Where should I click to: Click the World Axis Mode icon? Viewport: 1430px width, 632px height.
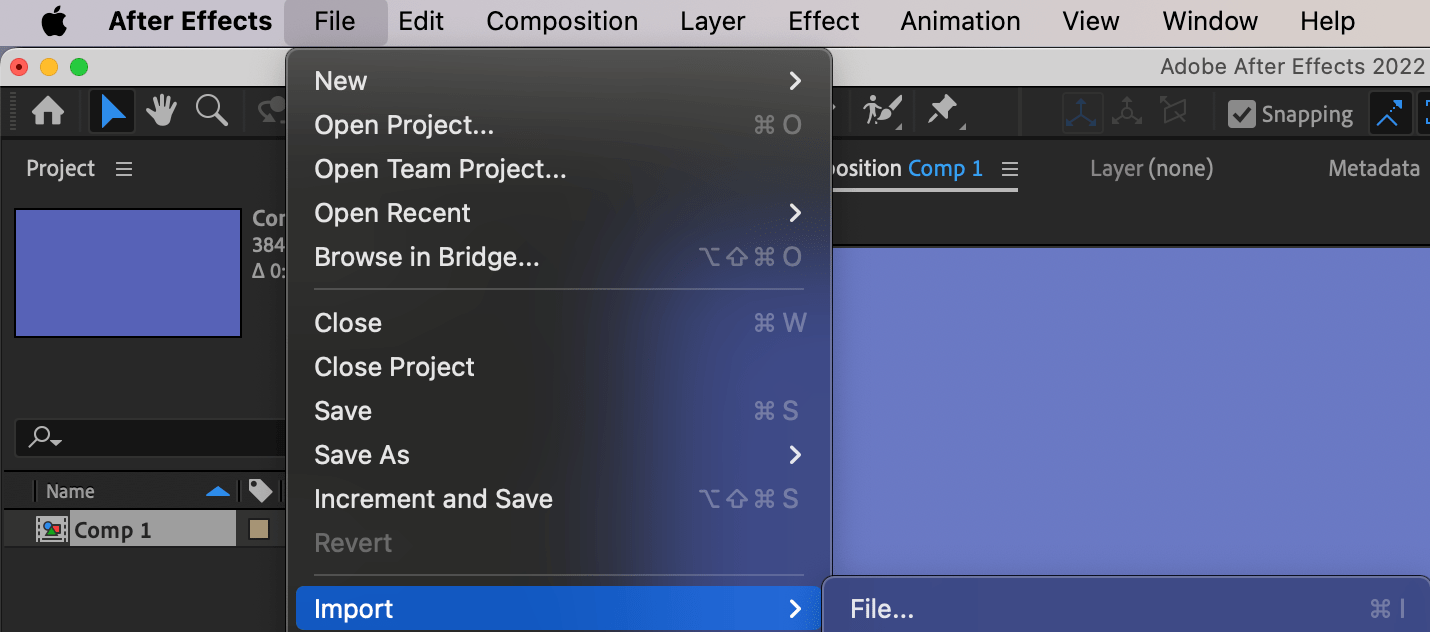[x=1127, y=113]
